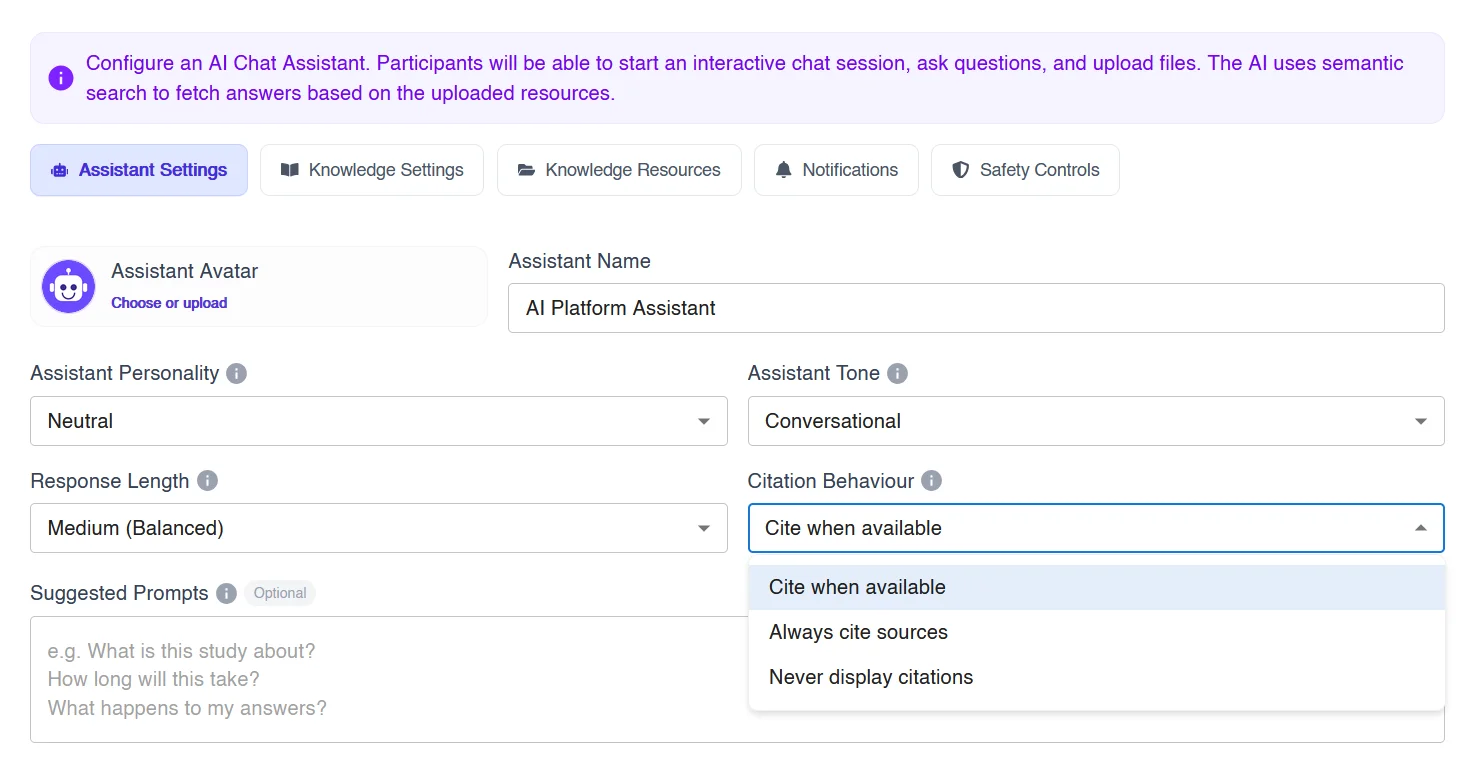Click the Assistant Avatar label
Screen dimensions: 1477x760
click(185, 271)
